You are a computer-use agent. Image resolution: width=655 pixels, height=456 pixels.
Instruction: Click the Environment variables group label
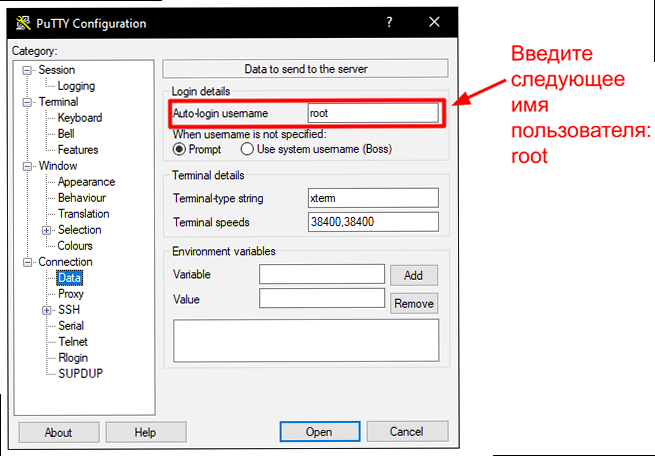coord(223,251)
